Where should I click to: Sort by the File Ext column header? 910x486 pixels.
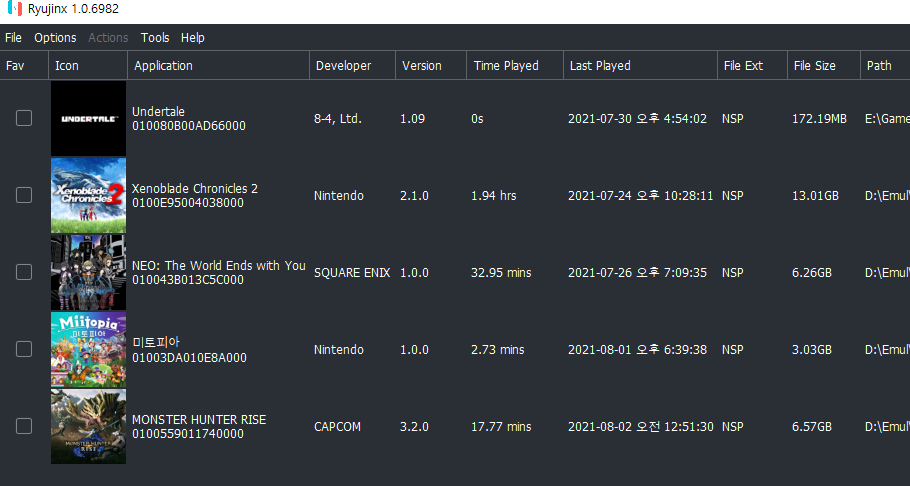[x=753, y=66]
